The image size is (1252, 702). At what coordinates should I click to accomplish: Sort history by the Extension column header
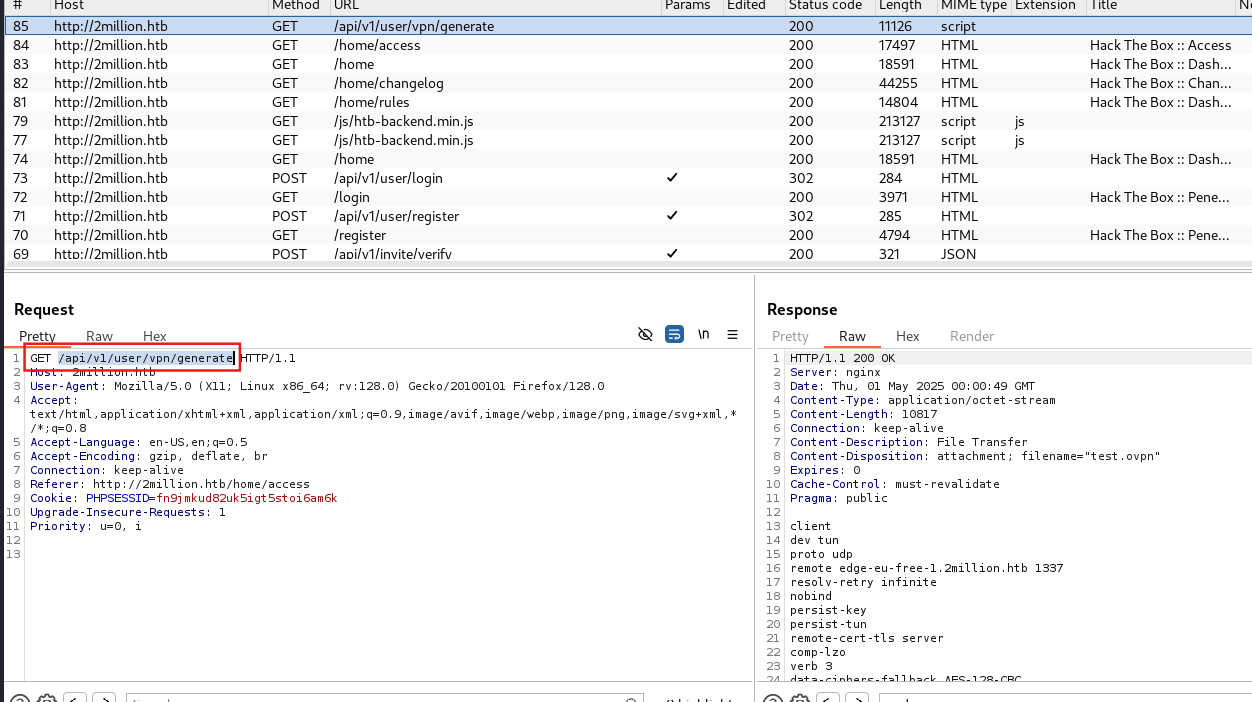pos(1047,6)
